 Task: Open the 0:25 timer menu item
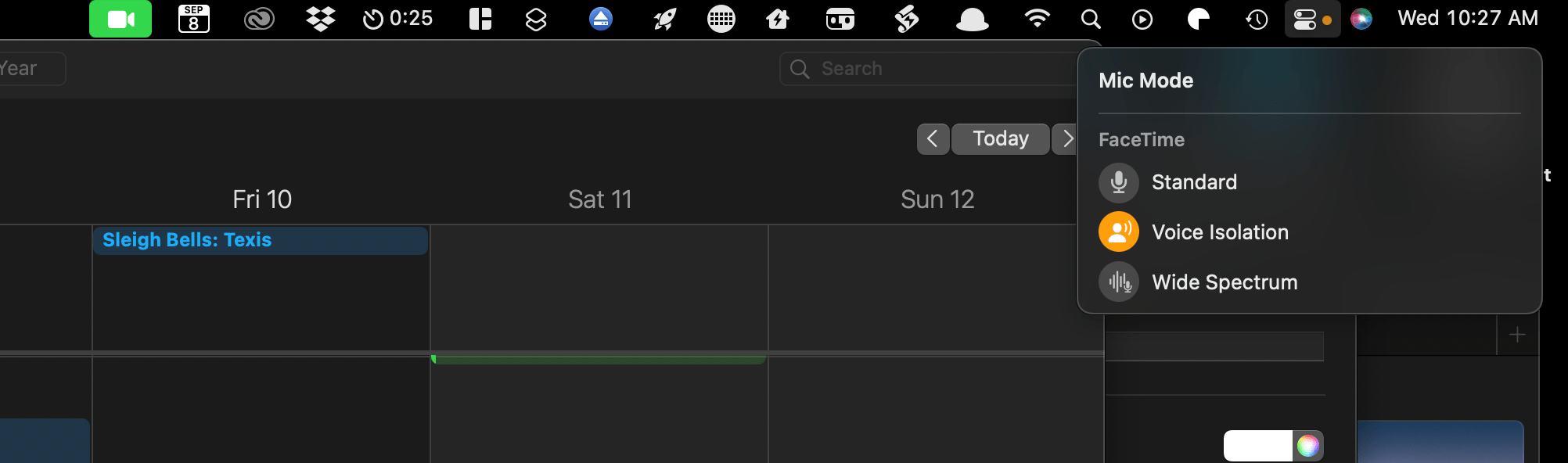[397, 19]
